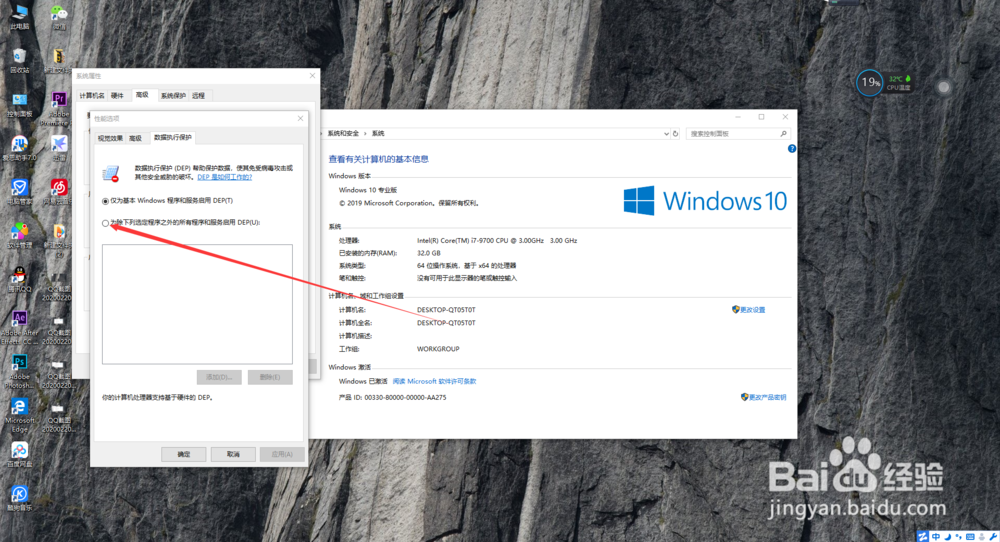Open 远程 tab in 系统属性

point(198,96)
